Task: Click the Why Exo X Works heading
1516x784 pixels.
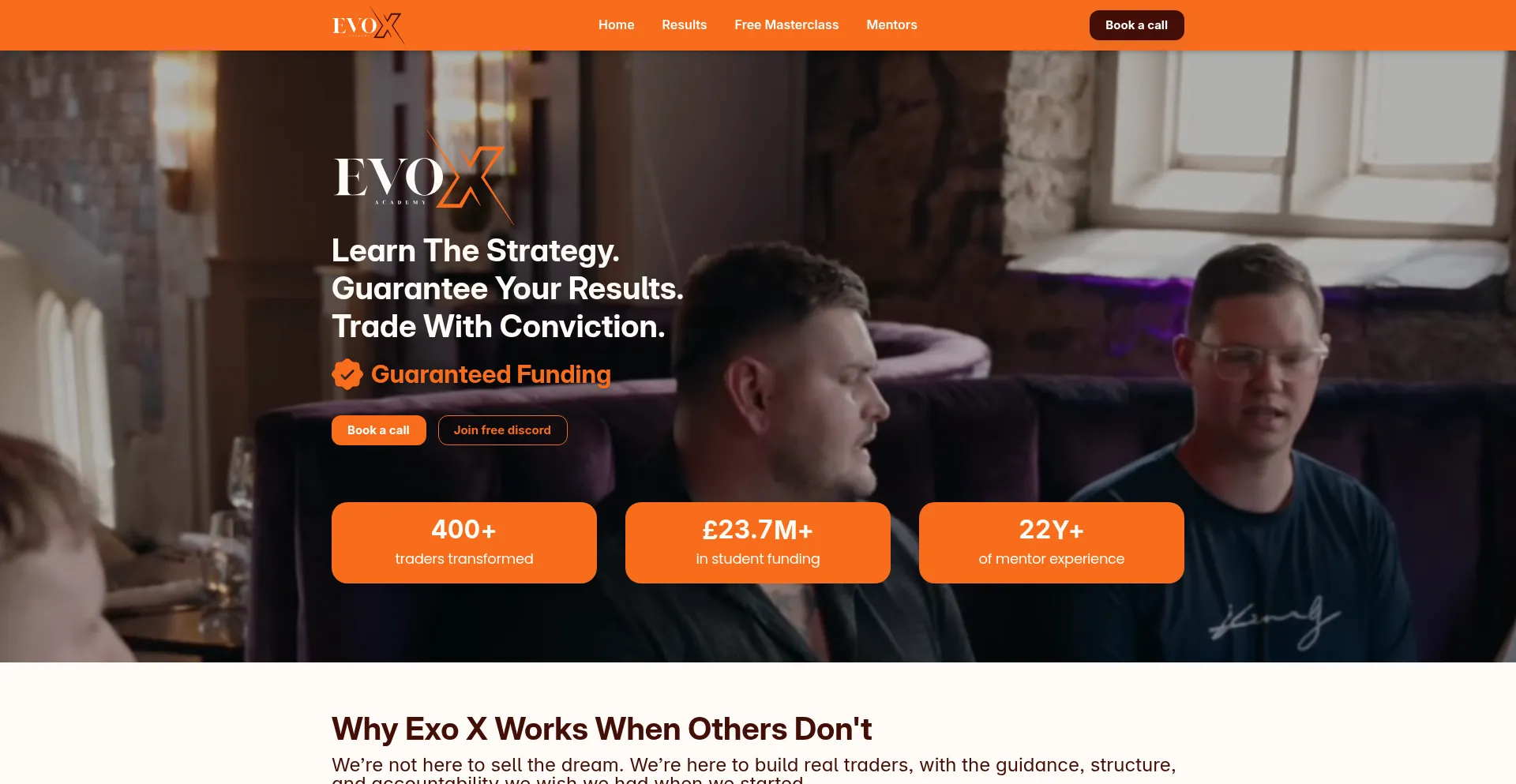Action: point(602,729)
